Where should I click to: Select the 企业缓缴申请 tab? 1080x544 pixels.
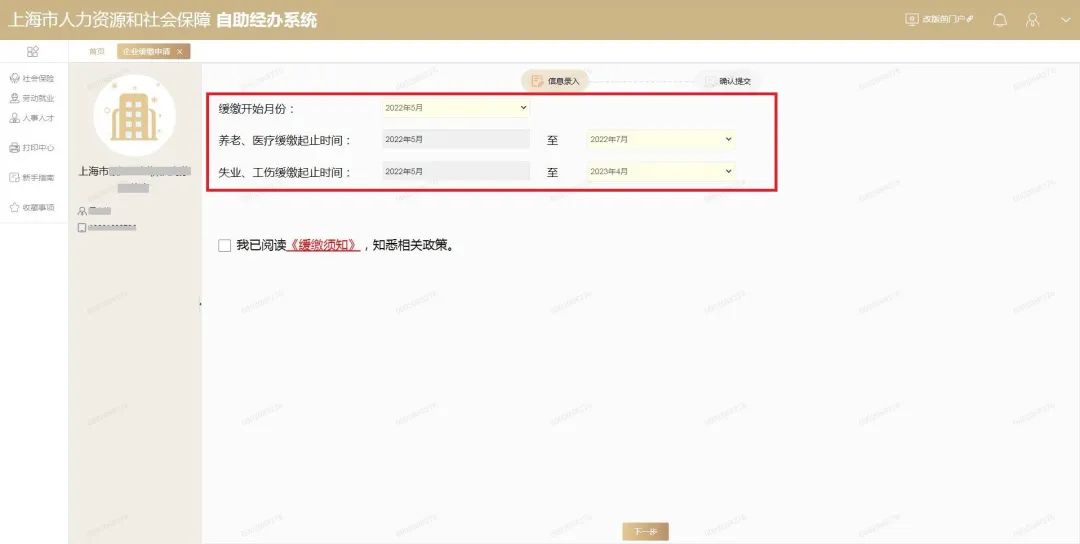[147, 52]
